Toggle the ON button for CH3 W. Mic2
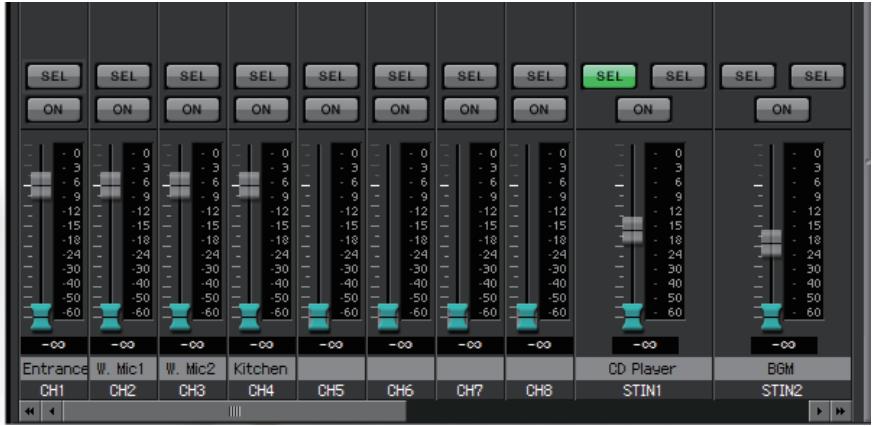Screen dimensions: 873x426 (192, 109)
